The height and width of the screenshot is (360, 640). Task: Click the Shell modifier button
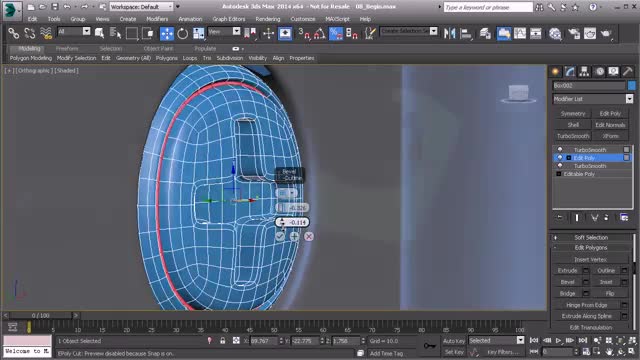click(x=573, y=125)
